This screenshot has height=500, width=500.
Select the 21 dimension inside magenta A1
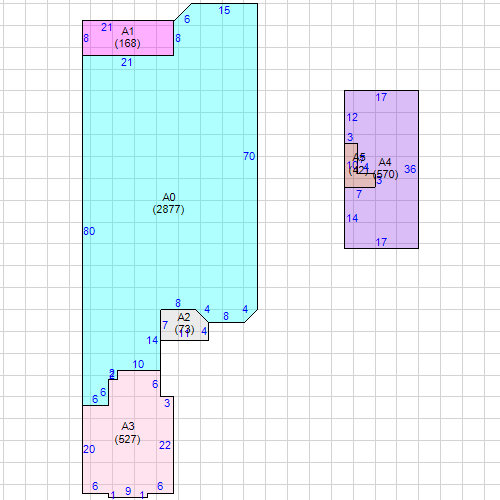click(107, 27)
